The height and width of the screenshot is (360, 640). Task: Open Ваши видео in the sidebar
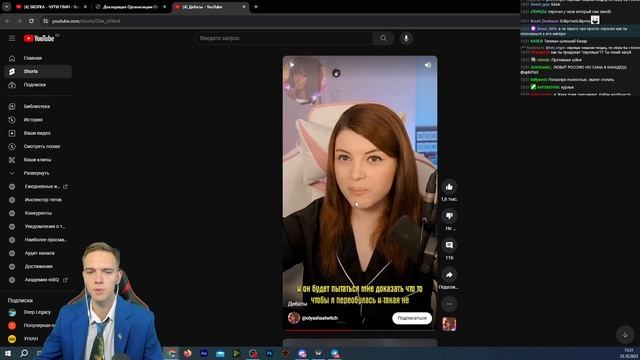38,133
